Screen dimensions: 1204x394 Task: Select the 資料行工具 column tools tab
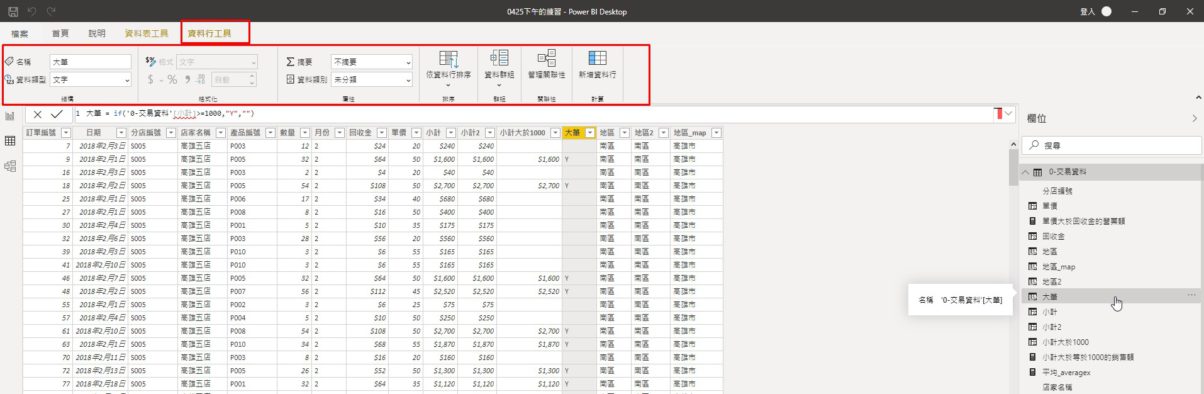coord(209,33)
